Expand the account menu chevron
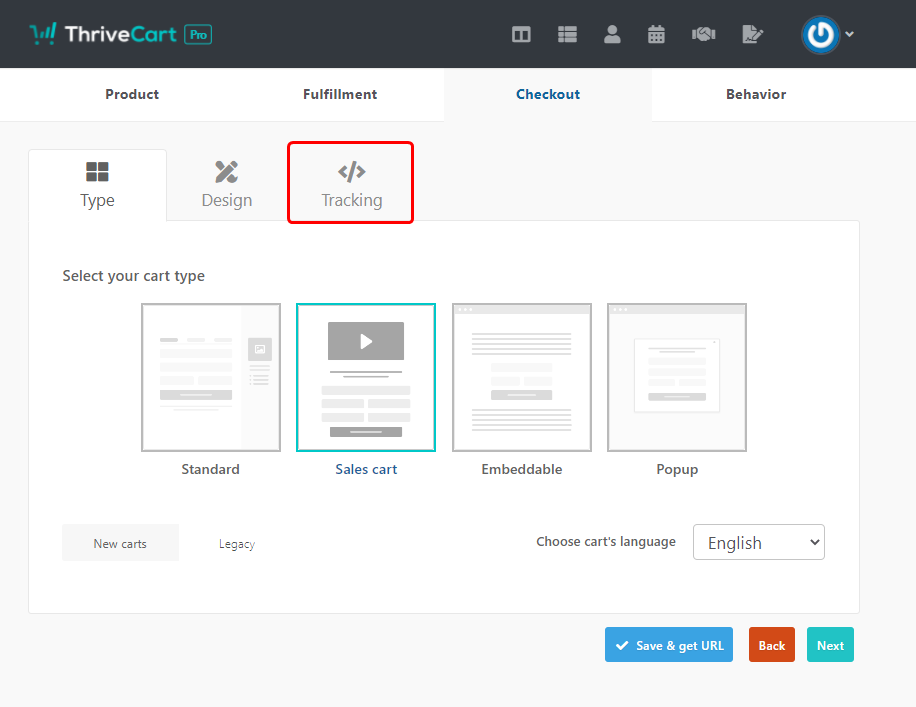916x707 pixels. pos(850,34)
